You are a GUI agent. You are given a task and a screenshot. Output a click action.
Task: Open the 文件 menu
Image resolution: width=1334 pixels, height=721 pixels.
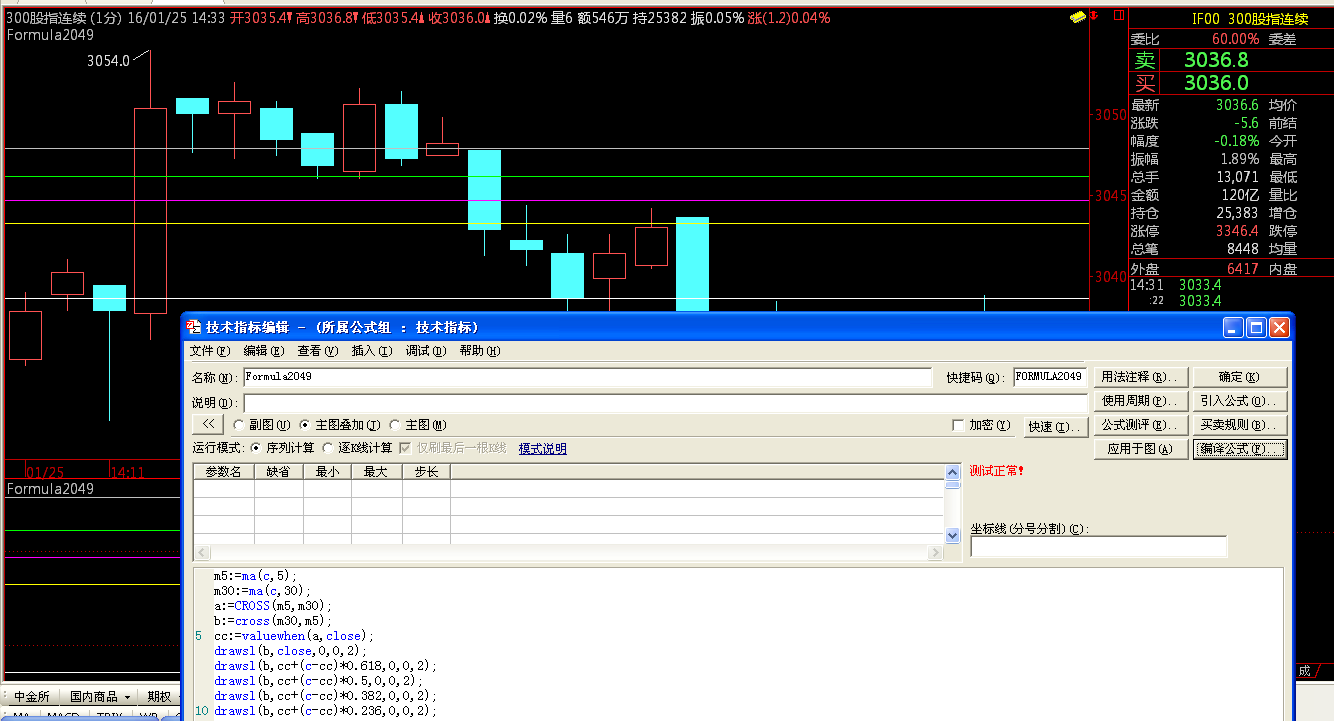[x=209, y=351]
